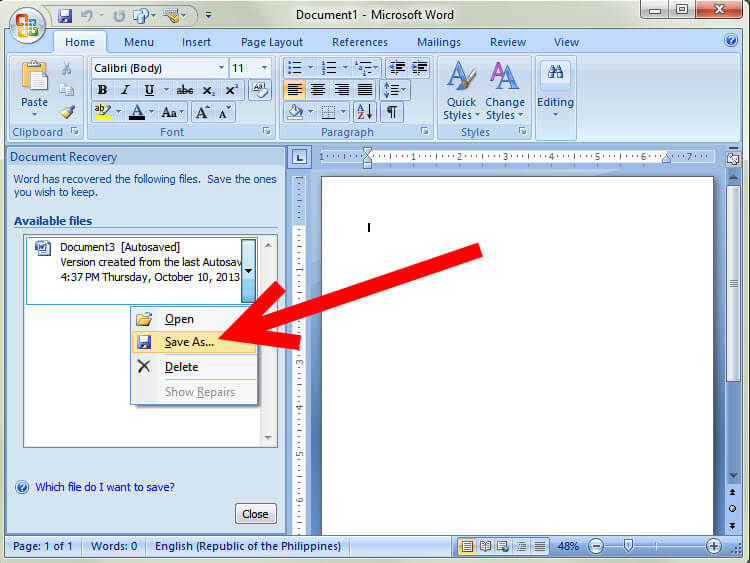Open the Quick Styles gallery
This screenshot has height=563, width=750.
point(462,91)
